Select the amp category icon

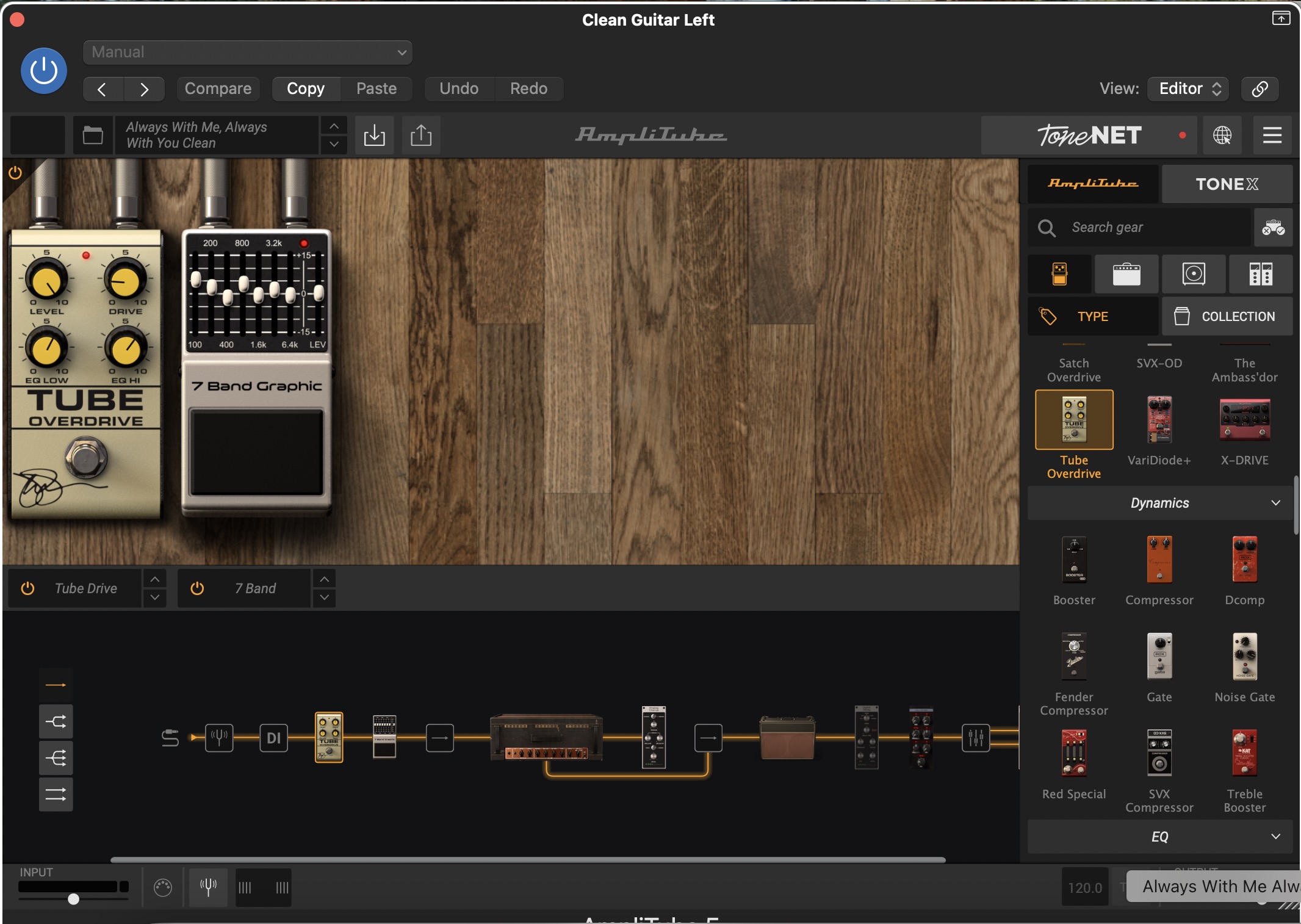pyautogui.click(x=1126, y=274)
